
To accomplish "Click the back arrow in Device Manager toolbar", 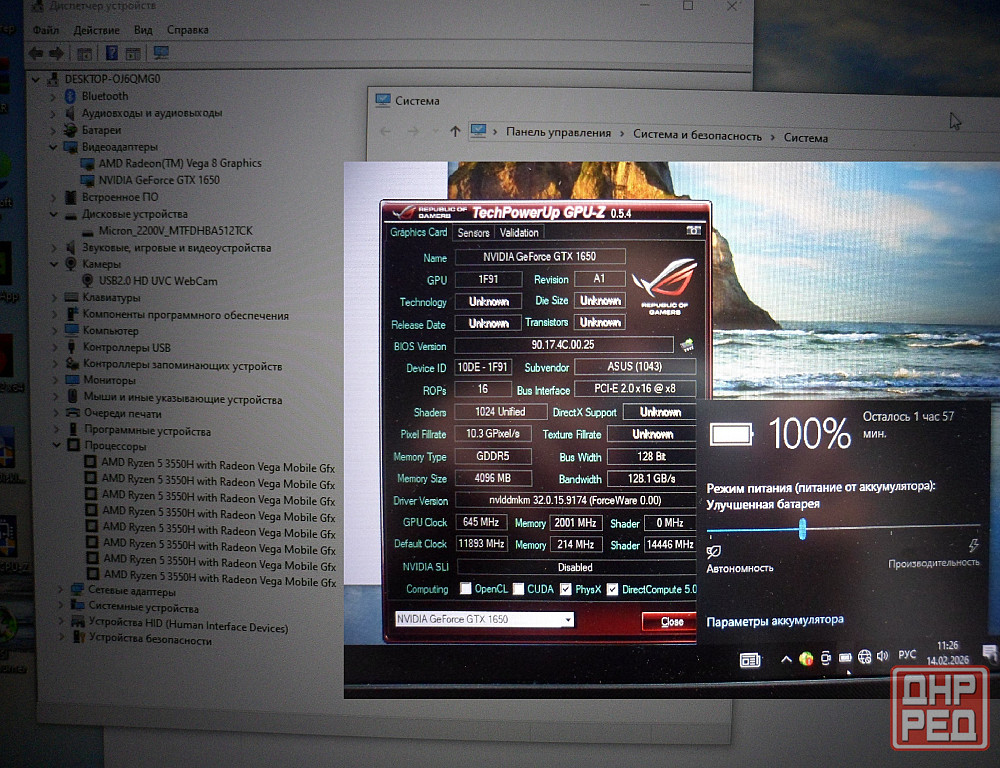I will click(x=37, y=53).
